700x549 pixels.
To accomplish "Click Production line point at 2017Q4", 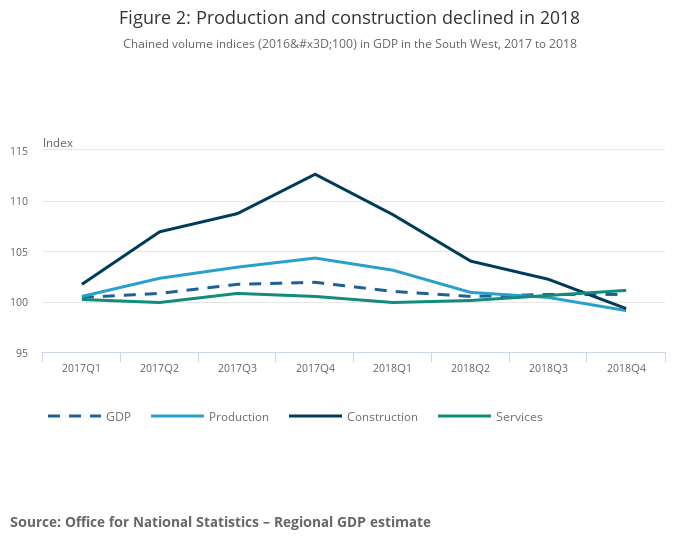I will [315, 258].
